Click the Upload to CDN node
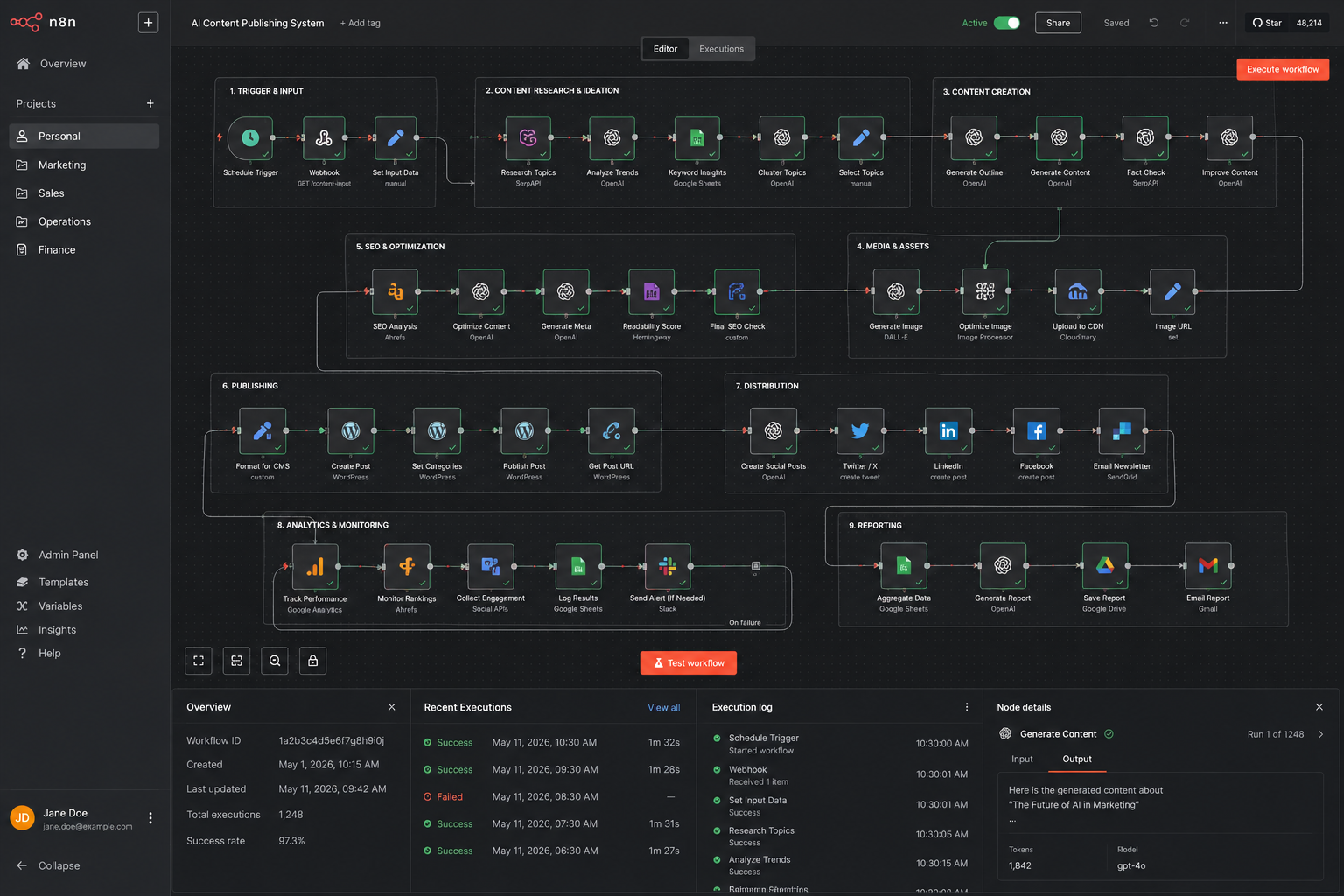Image resolution: width=1344 pixels, height=896 pixels. [x=1078, y=292]
